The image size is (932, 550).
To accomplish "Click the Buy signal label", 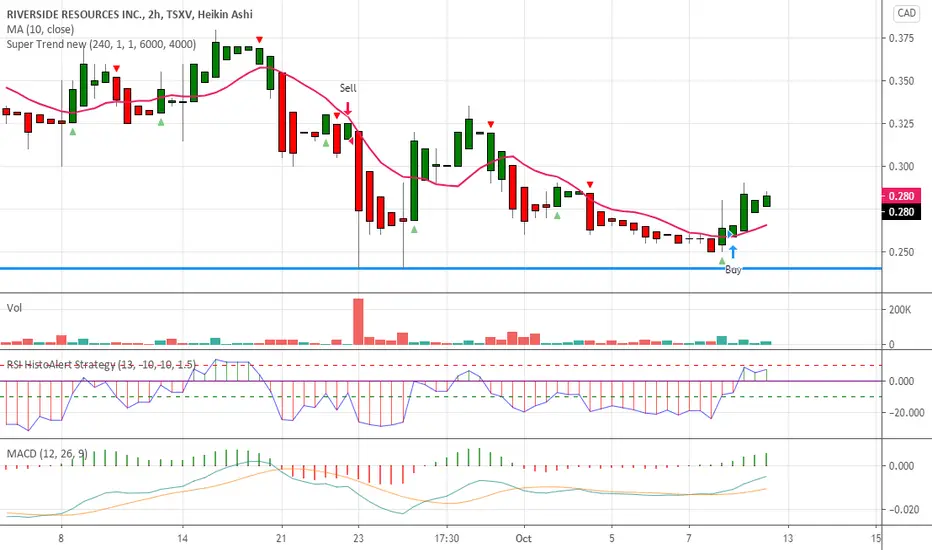I will tap(733, 269).
